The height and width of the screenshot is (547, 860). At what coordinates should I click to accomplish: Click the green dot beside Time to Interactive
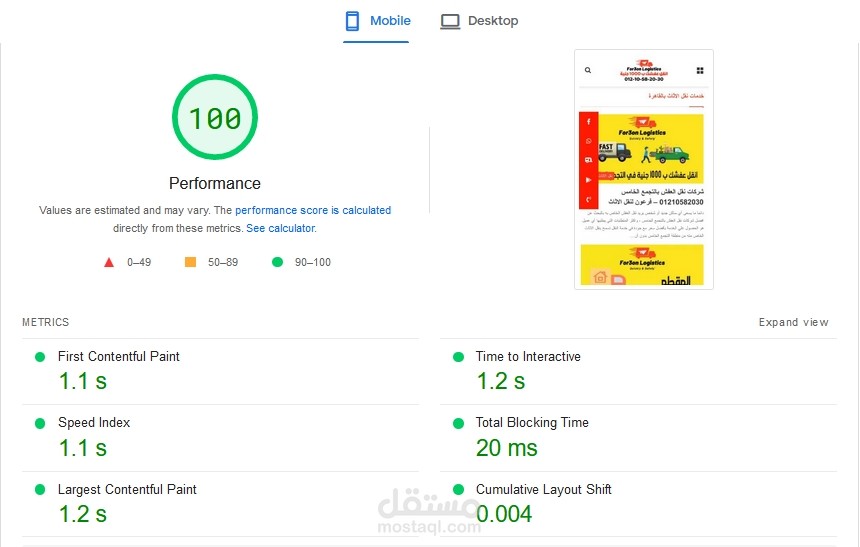(459, 357)
